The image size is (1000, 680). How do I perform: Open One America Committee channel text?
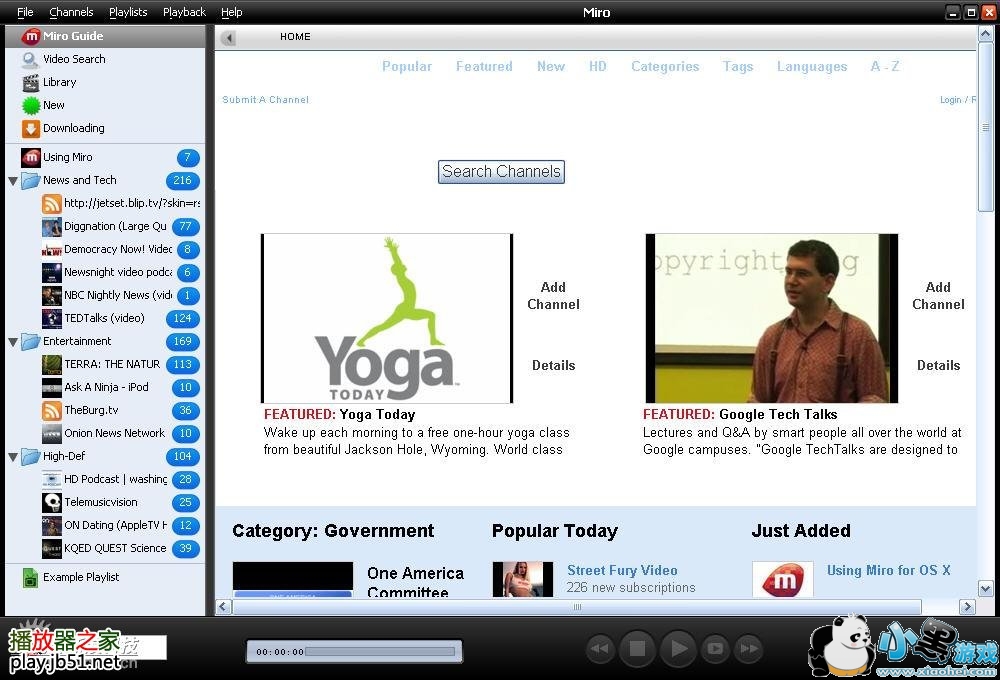click(x=415, y=582)
